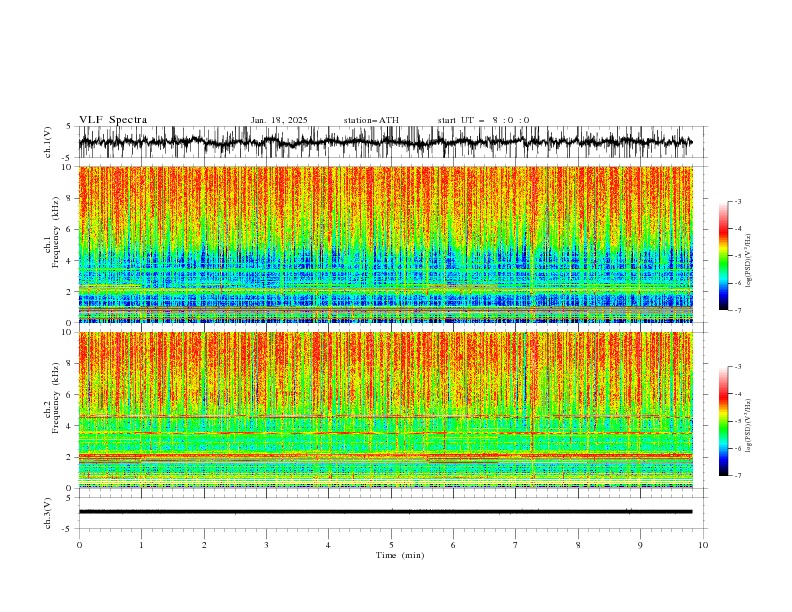Click the "10" kHz tick on ch.2 frequency axis
The height and width of the screenshot is (612, 792).
(68, 332)
